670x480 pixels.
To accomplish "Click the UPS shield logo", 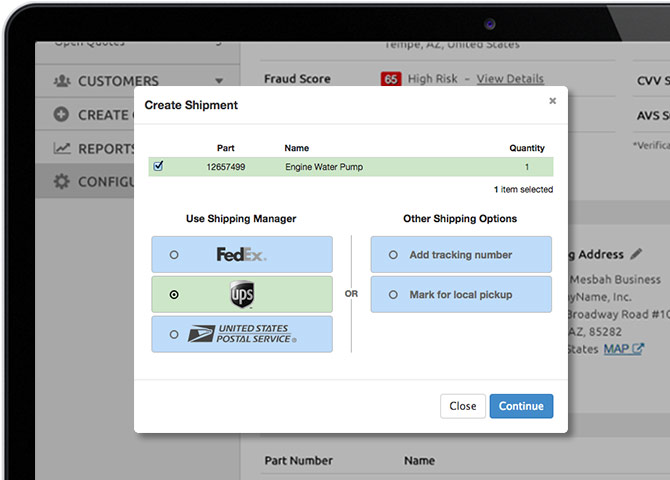I will pyautogui.click(x=242, y=294).
